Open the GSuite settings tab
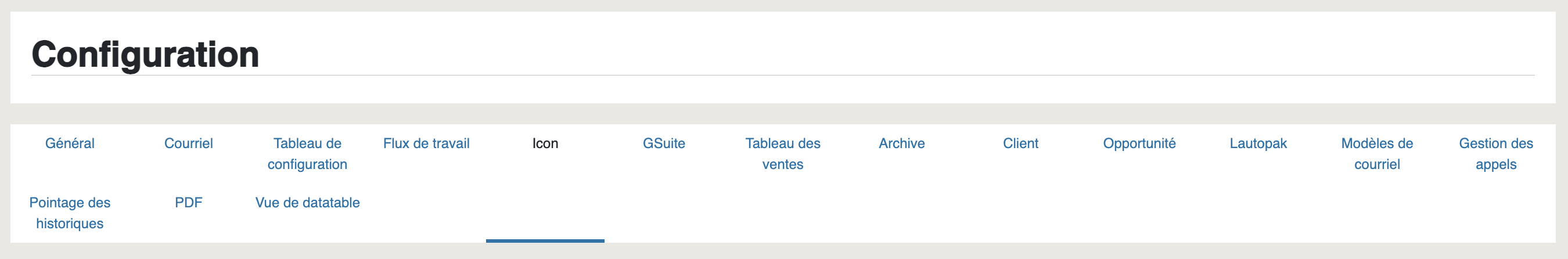1568x259 pixels. (x=664, y=143)
